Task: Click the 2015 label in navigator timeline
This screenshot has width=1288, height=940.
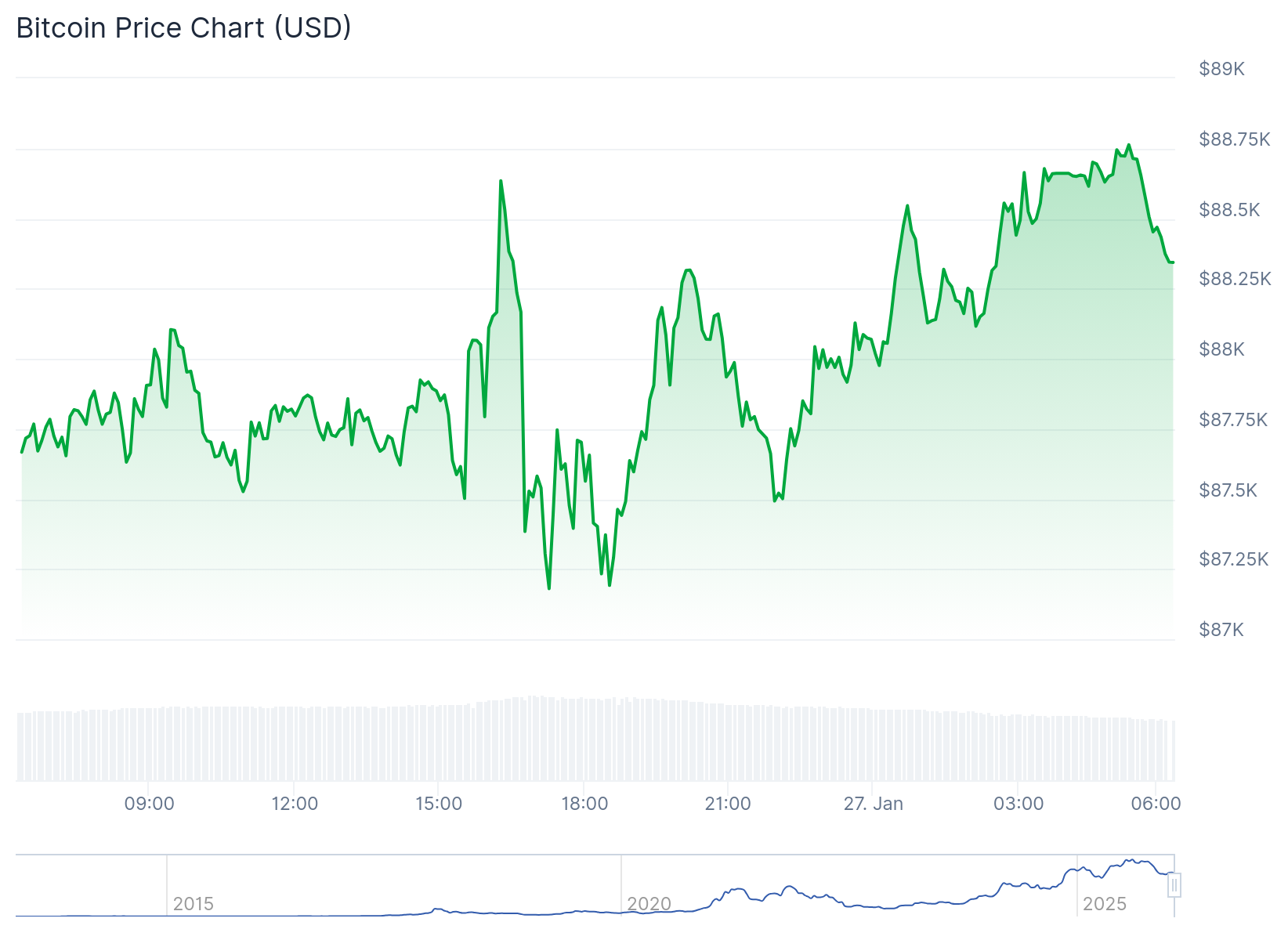Action: (x=194, y=904)
